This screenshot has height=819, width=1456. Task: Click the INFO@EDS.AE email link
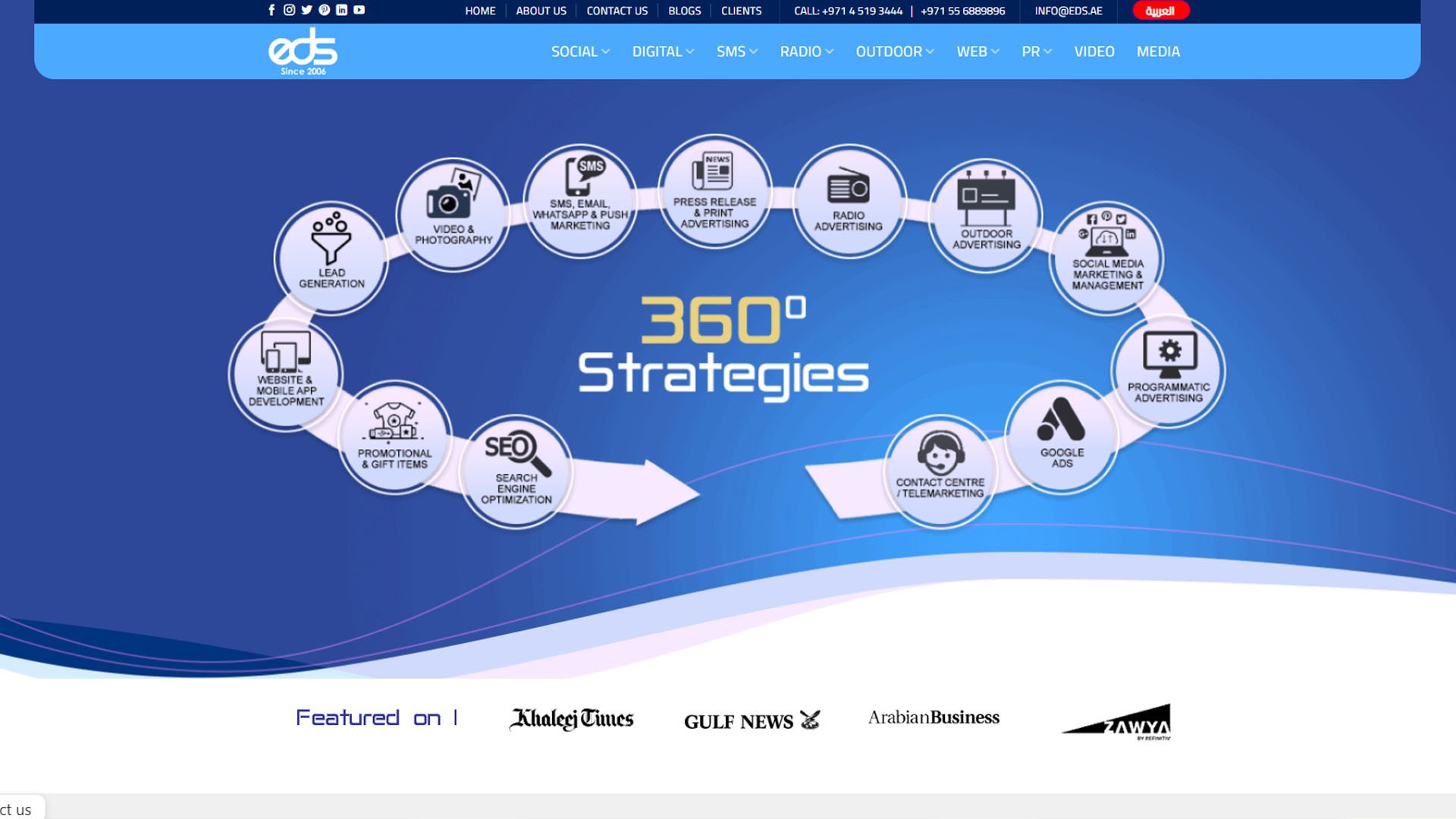click(1068, 11)
